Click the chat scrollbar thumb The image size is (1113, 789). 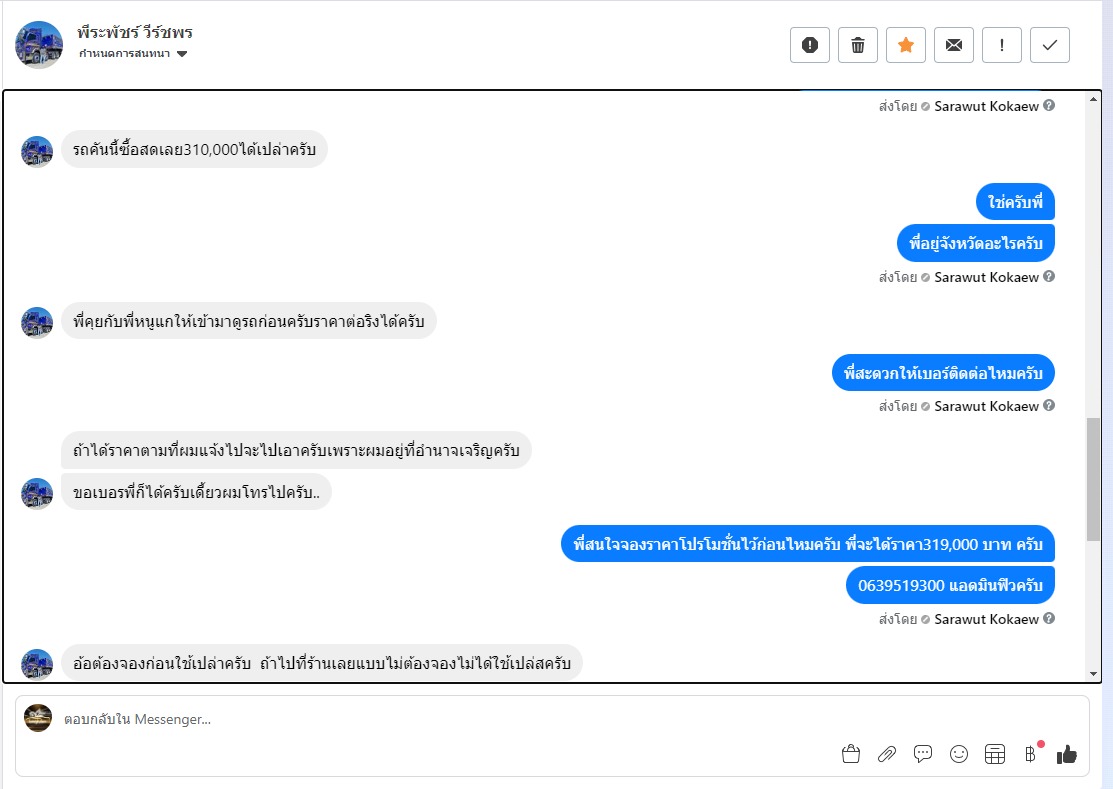tap(1094, 480)
